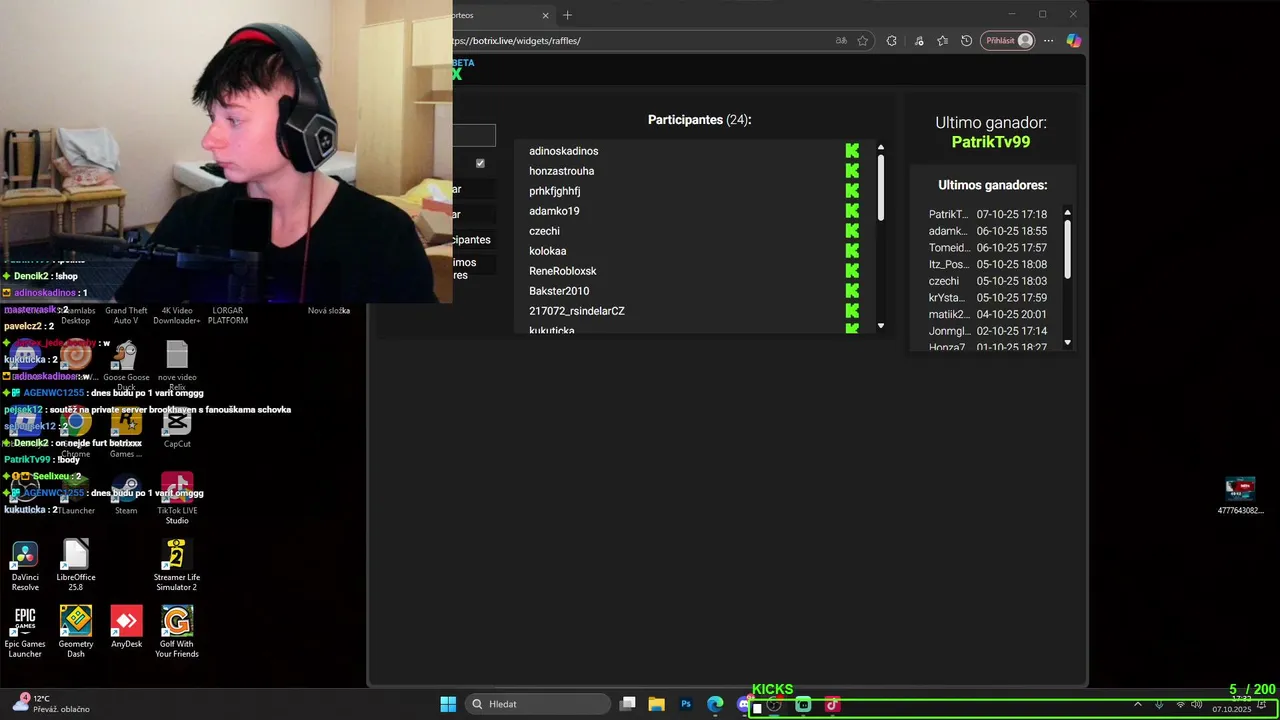The width and height of the screenshot is (1280, 720).
Task: Open Photoshop from the taskbar
Action: tap(686, 704)
